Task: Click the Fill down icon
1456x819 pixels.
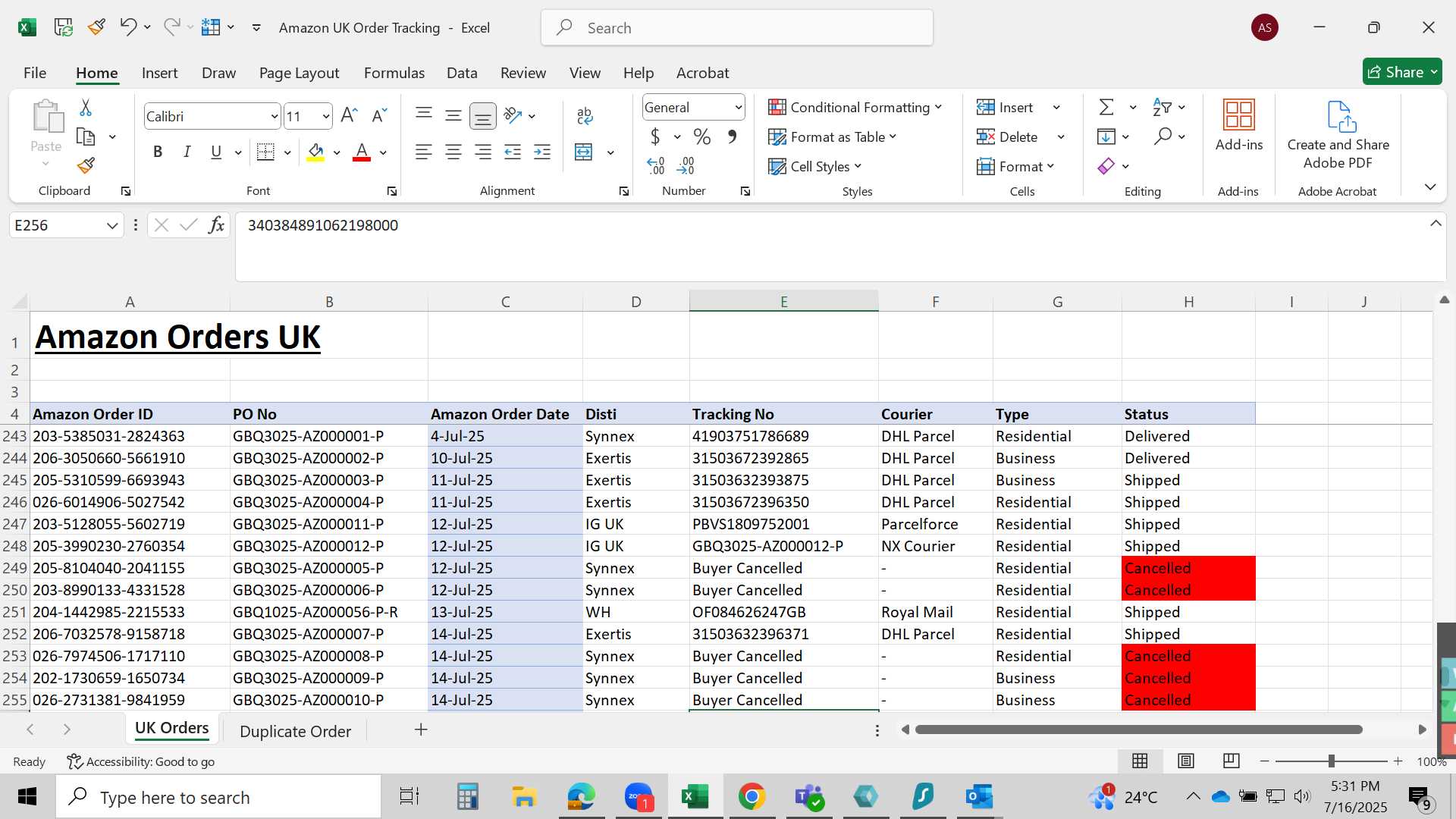Action: coord(1106,136)
